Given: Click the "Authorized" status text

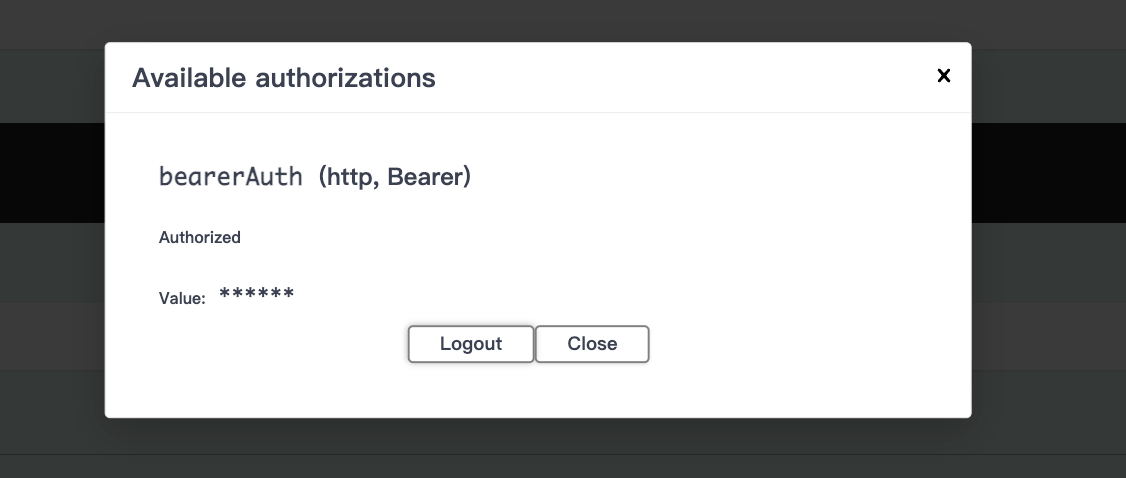Looking at the screenshot, I should pyautogui.click(x=200, y=238).
